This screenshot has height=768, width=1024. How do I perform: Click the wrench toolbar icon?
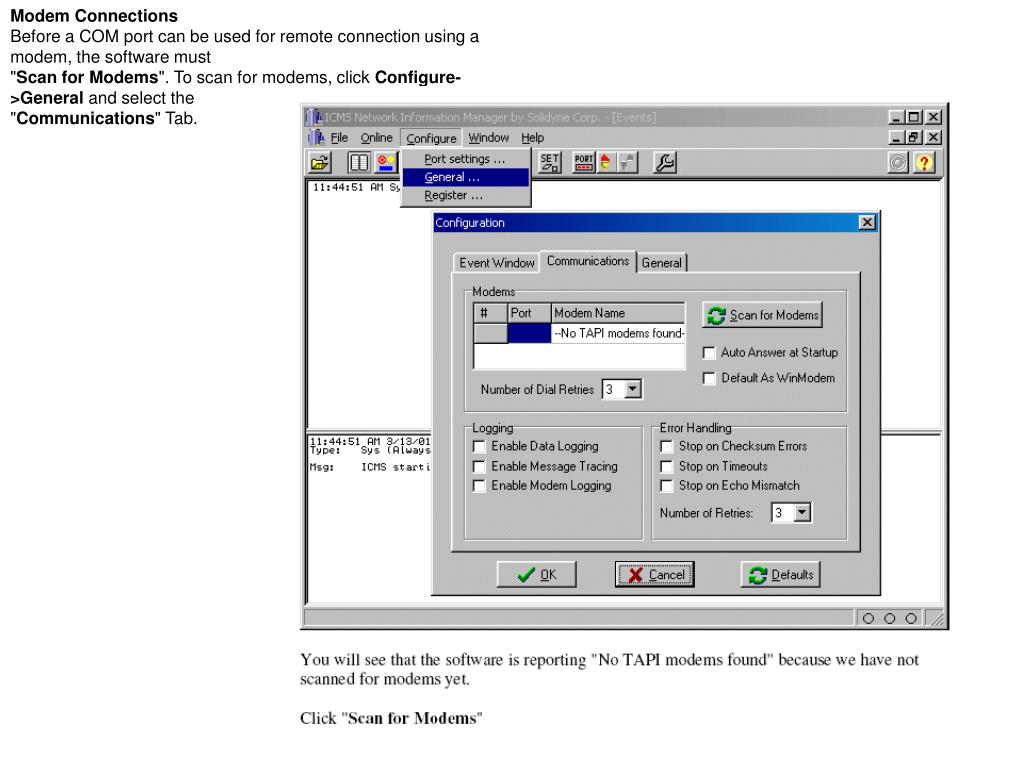(x=665, y=163)
